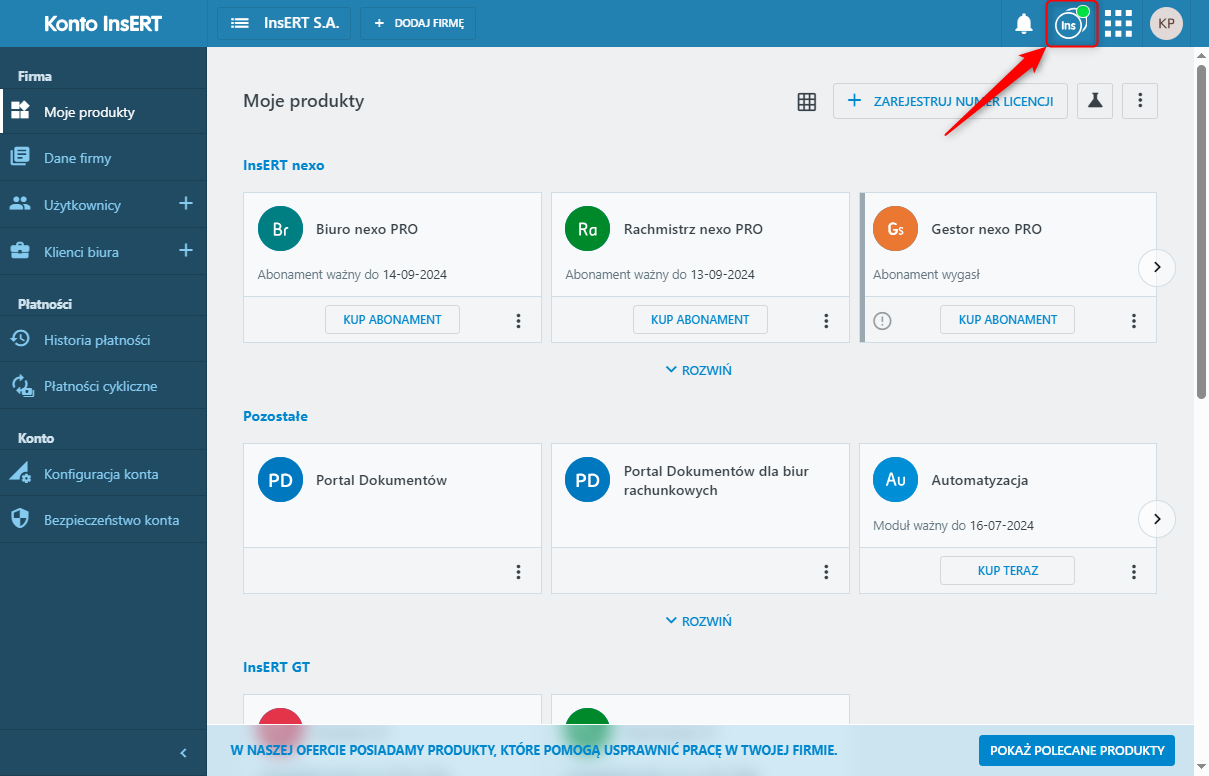Click the POKAŻ POLECANE PRODUKTY button
The height and width of the screenshot is (776, 1209).
tap(1077, 750)
